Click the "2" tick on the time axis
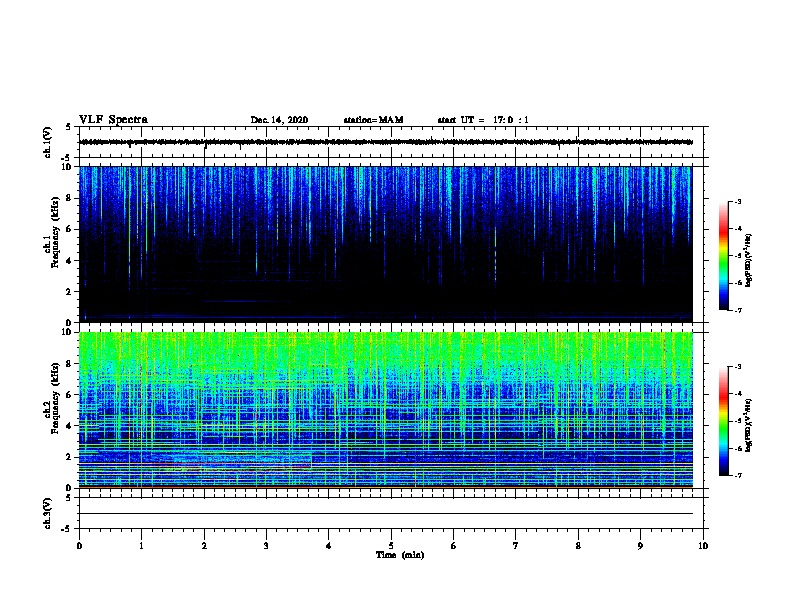Screen dimensions: 792x612 [x=204, y=546]
